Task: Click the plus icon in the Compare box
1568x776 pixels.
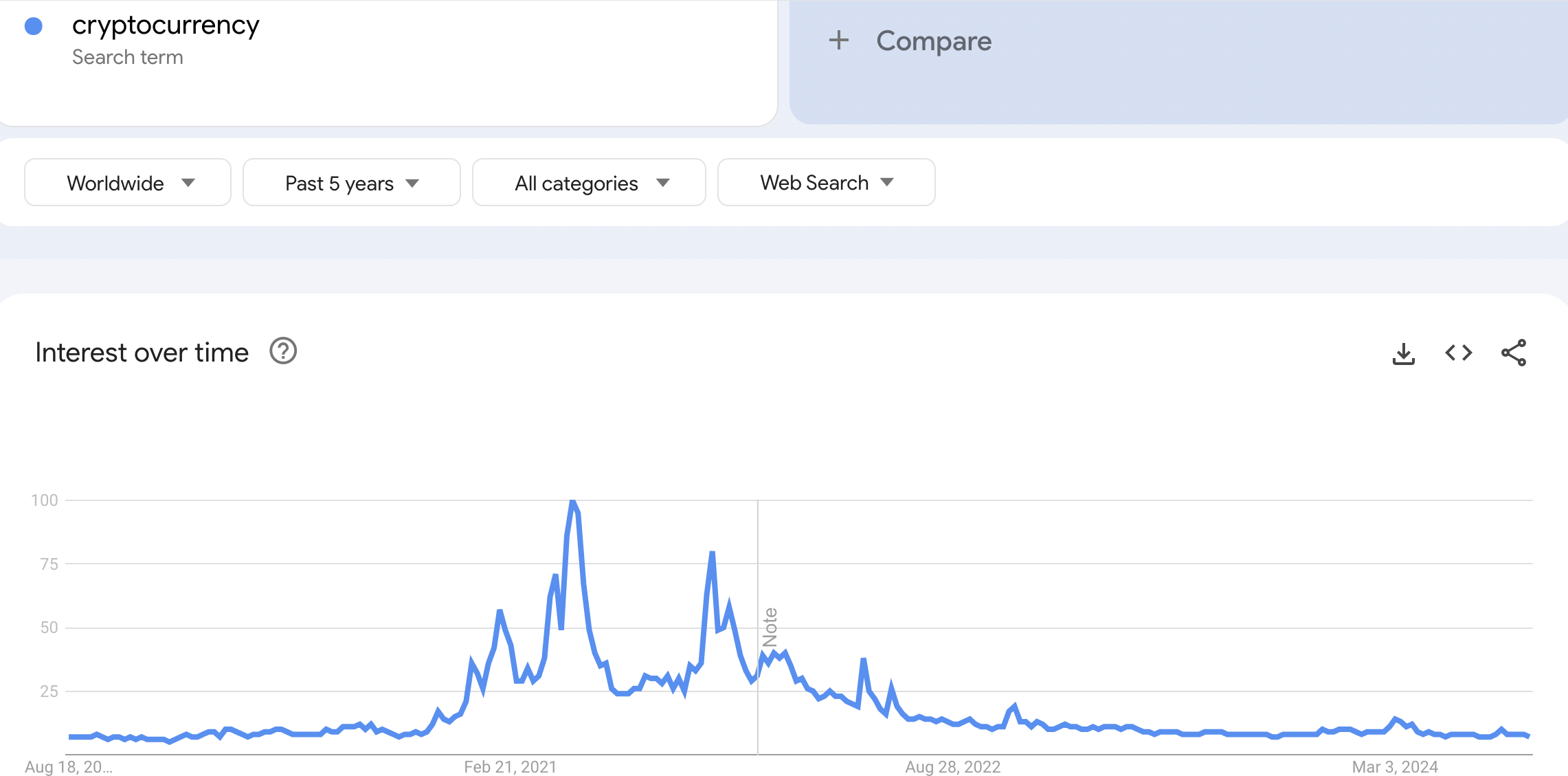Action: [840, 41]
